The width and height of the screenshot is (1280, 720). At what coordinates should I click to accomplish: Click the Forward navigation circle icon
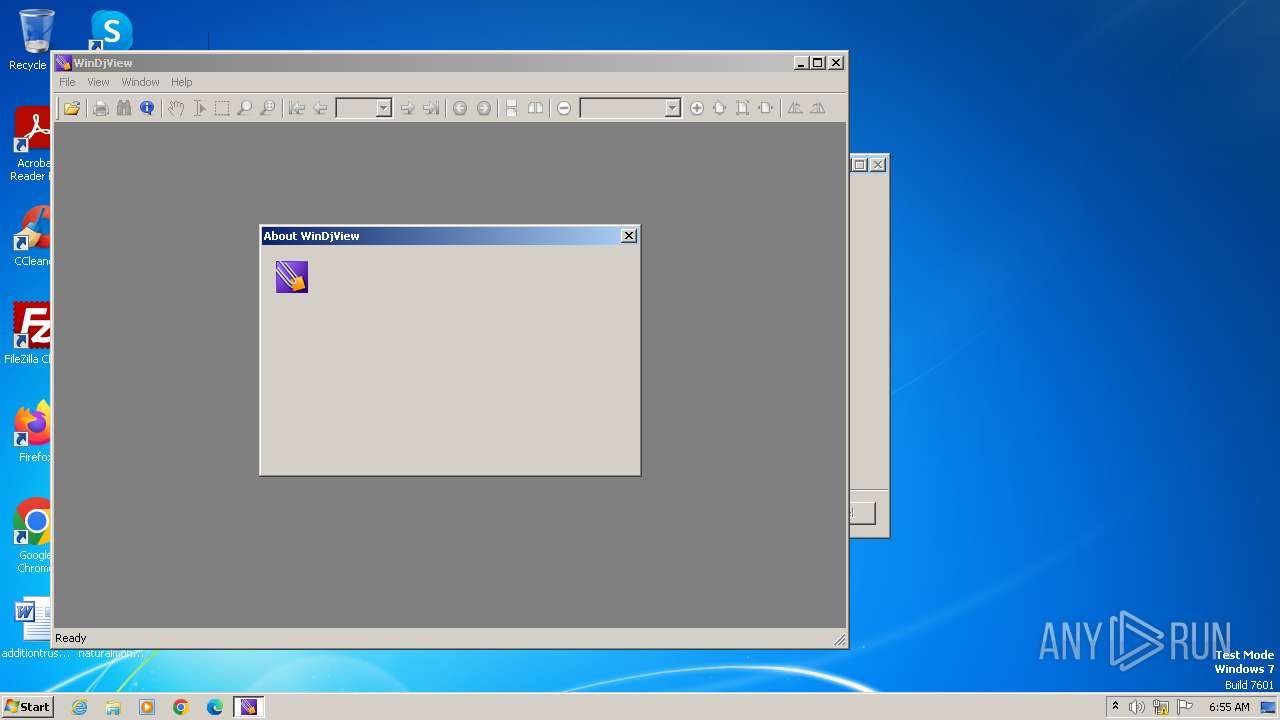[483, 108]
